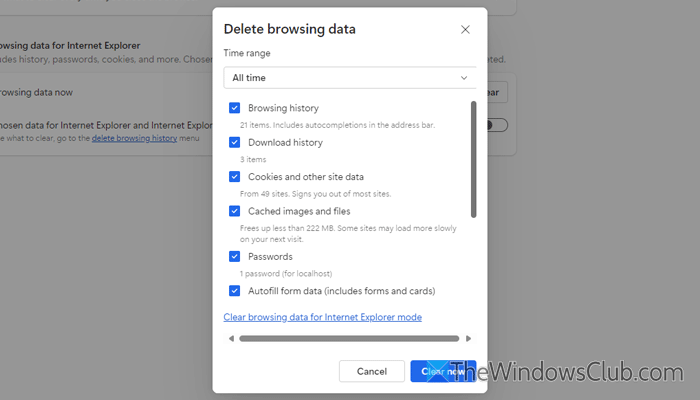
Task: Click the horizontal scrollbar thumb
Action: (349, 339)
